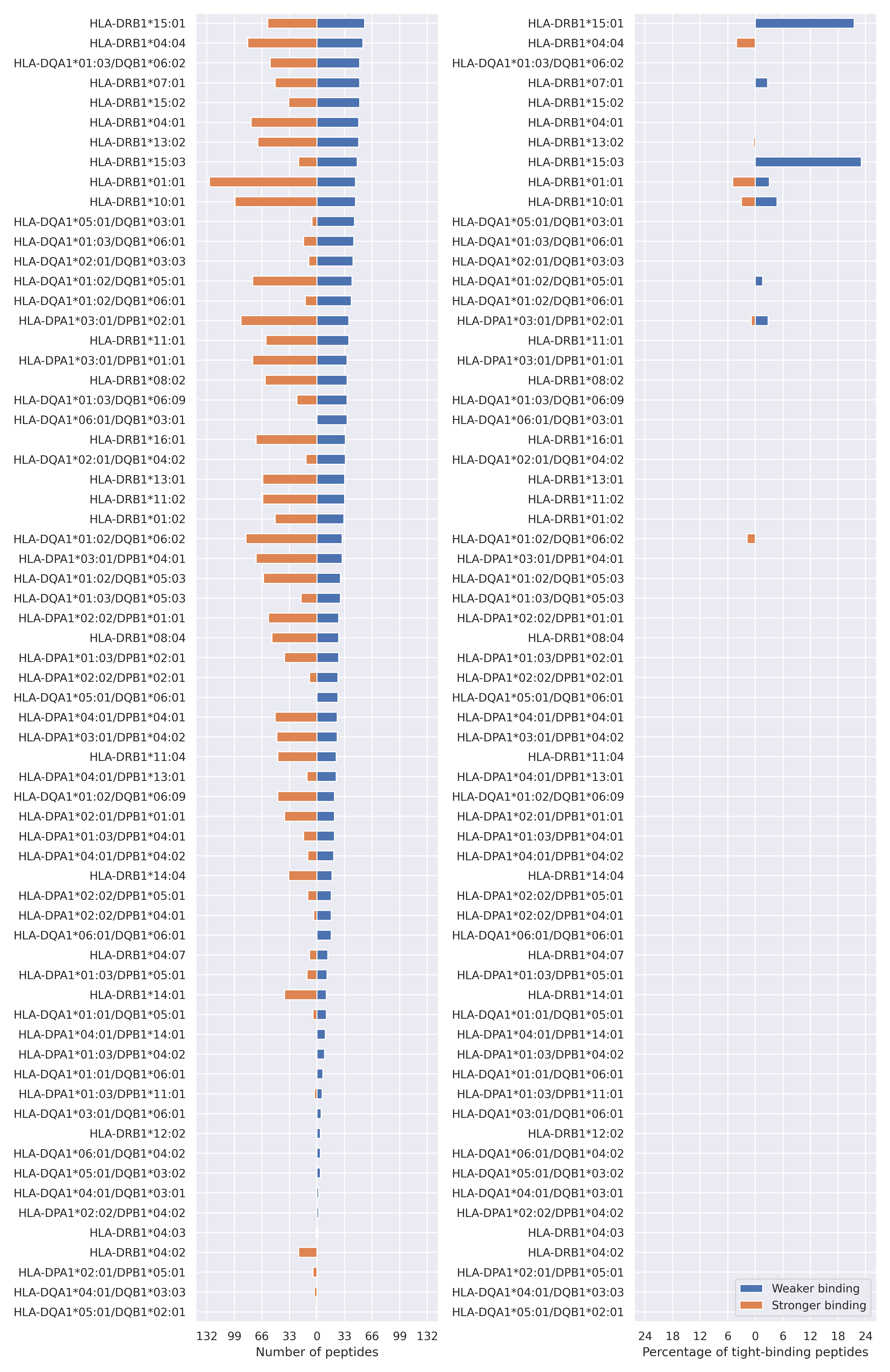Click HLA-DQA1*05:01/DQB1*06:01 label in Percentage chart
The height and width of the screenshot is (1372, 890).
click(x=538, y=698)
